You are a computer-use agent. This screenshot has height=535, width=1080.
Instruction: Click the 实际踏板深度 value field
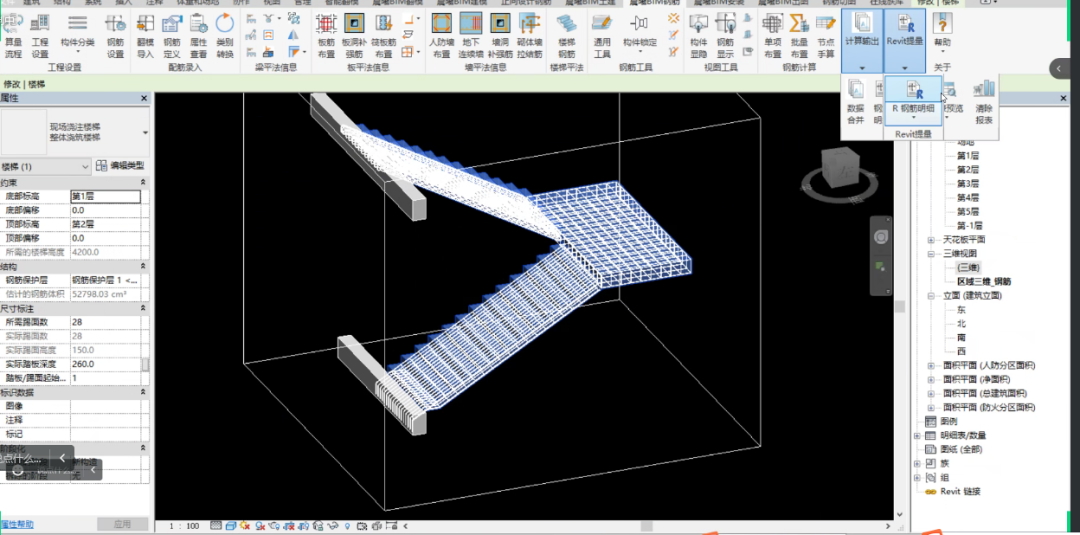click(x=104, y=364)
